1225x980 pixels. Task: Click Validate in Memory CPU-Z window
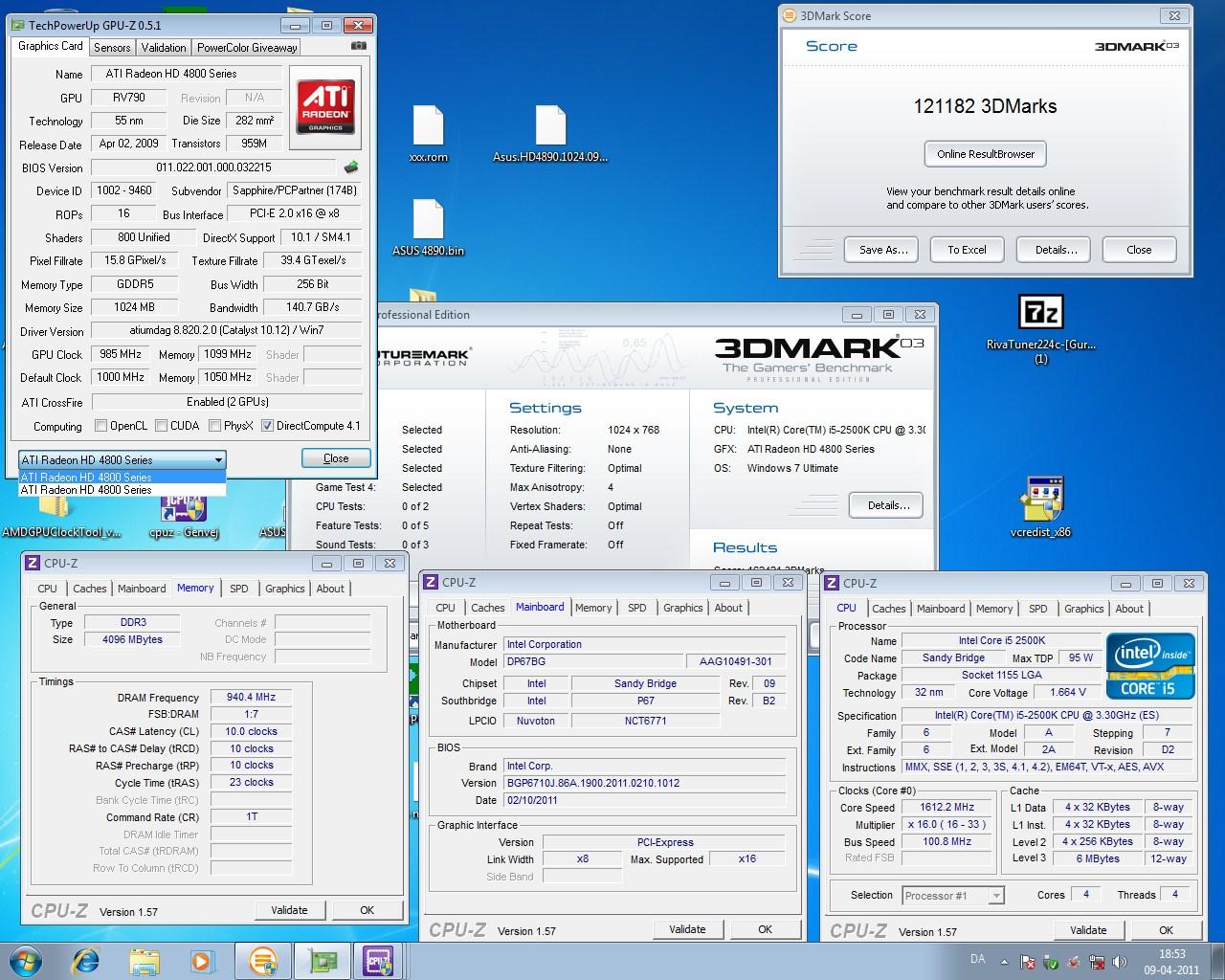[x=289, y=910]
